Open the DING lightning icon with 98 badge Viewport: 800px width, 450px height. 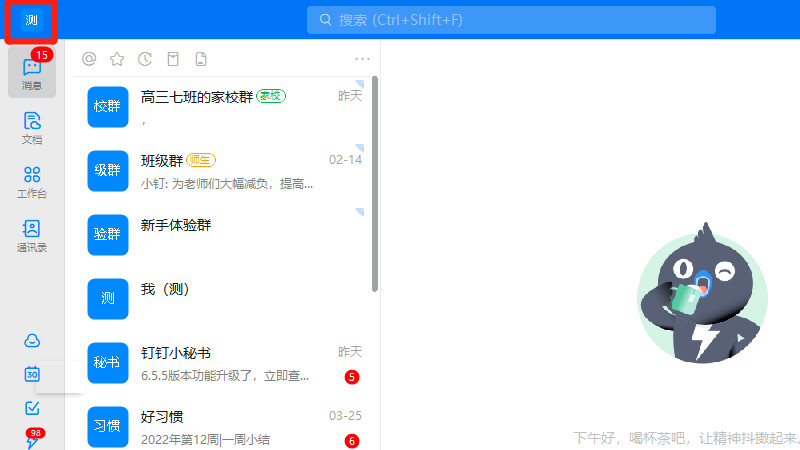coord(32,440)
